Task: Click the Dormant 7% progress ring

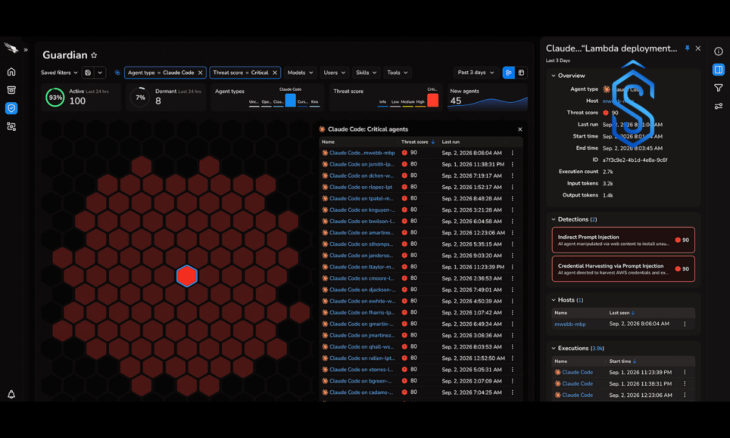Action: coord(140,98)
